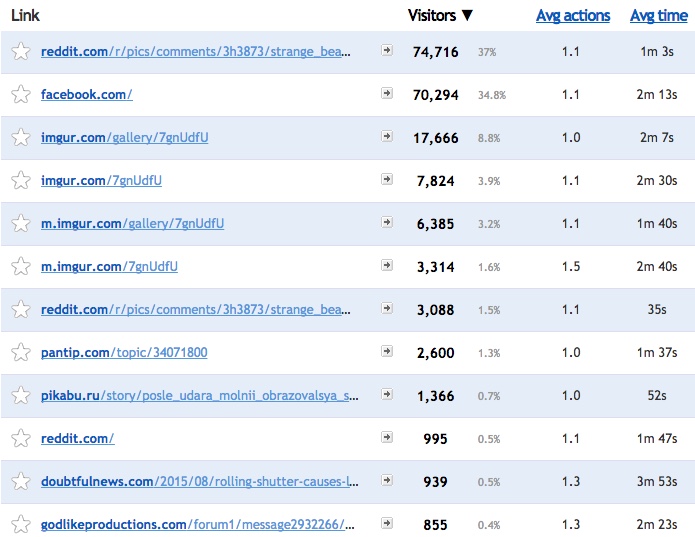Sort by Avg actions column
Screen dimensions: 695x537
click(x=573, y=16)
